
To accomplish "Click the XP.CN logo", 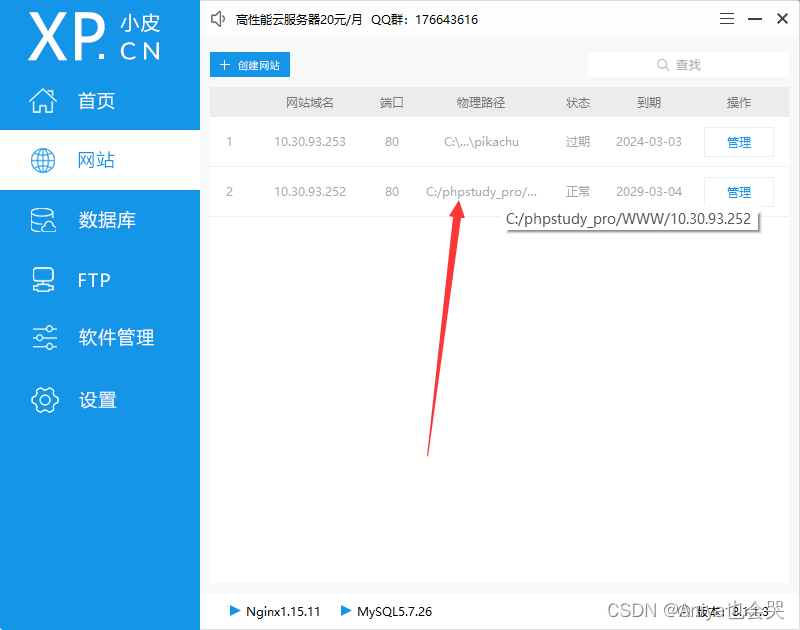I will [x=94, y=36].
